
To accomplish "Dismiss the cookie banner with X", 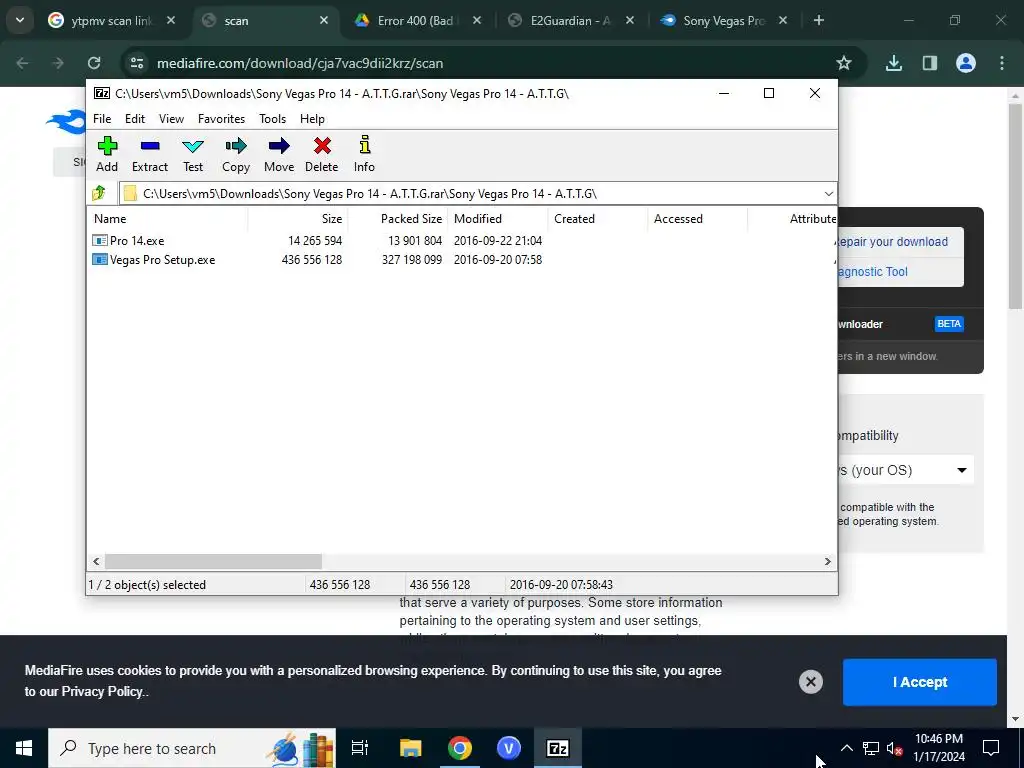I will pyautogui.click(x=810, y=682).
